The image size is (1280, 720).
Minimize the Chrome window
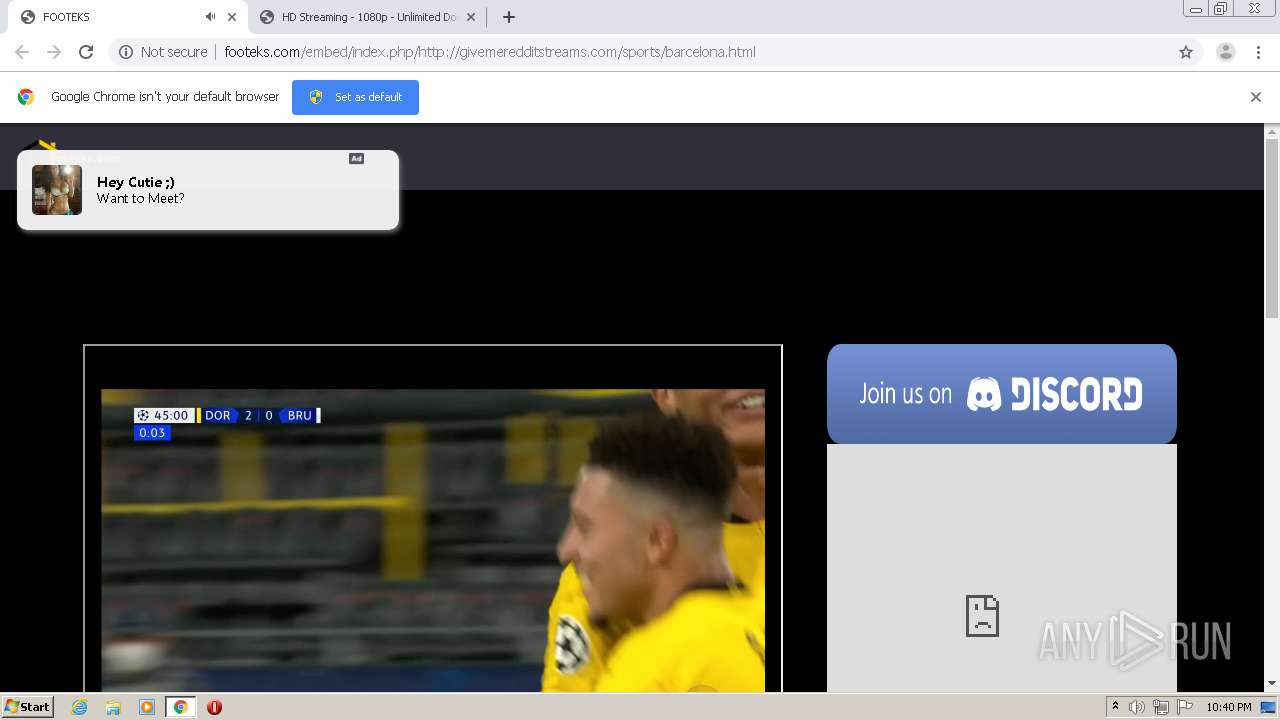[x=1196, y=9]
